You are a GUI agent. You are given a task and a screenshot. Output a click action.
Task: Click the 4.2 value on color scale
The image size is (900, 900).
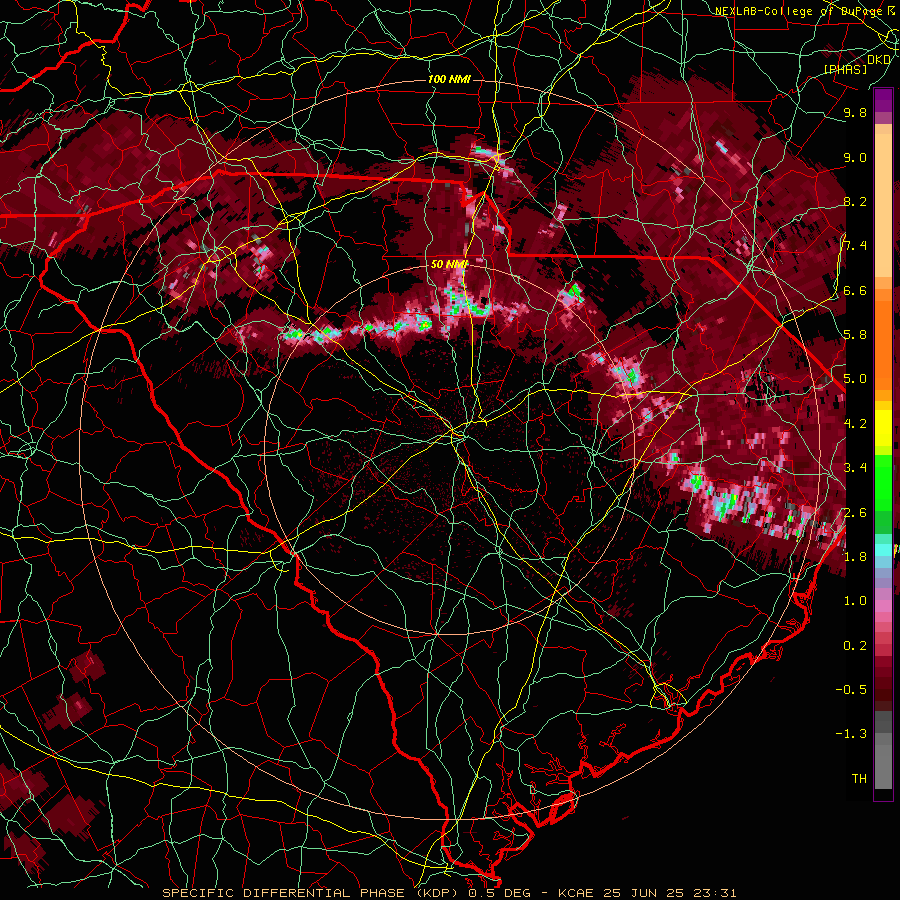click(x=855, y=423)
